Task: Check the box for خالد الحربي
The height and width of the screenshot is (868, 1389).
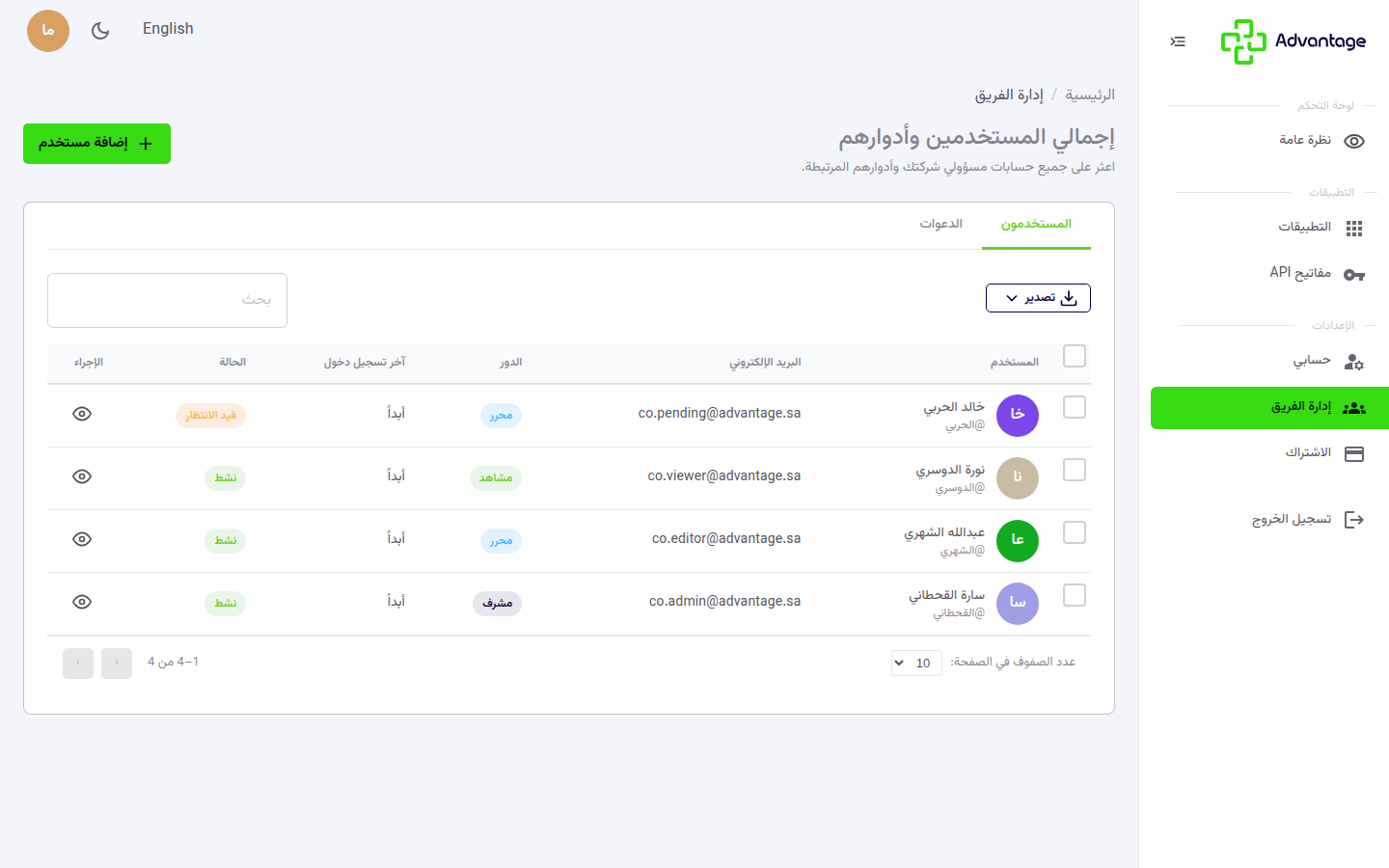Action: [x=1075, y=407]
